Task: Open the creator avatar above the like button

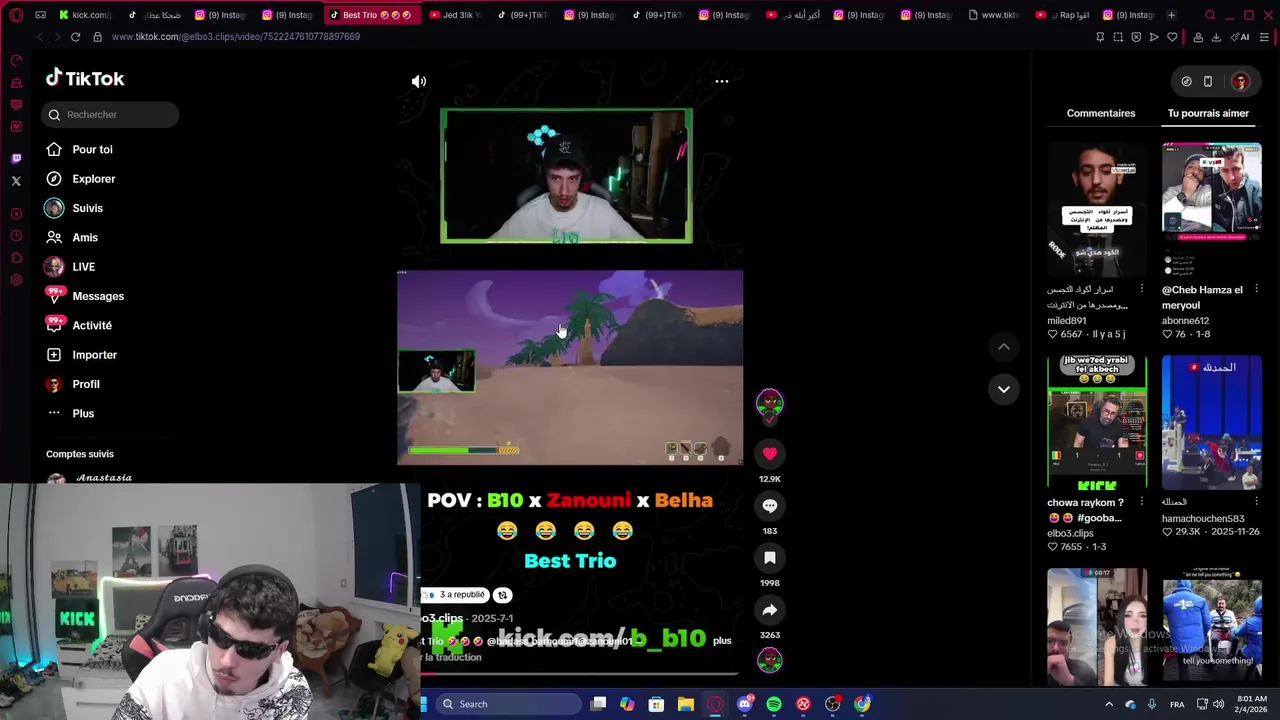Action: (x=769, y=402)
